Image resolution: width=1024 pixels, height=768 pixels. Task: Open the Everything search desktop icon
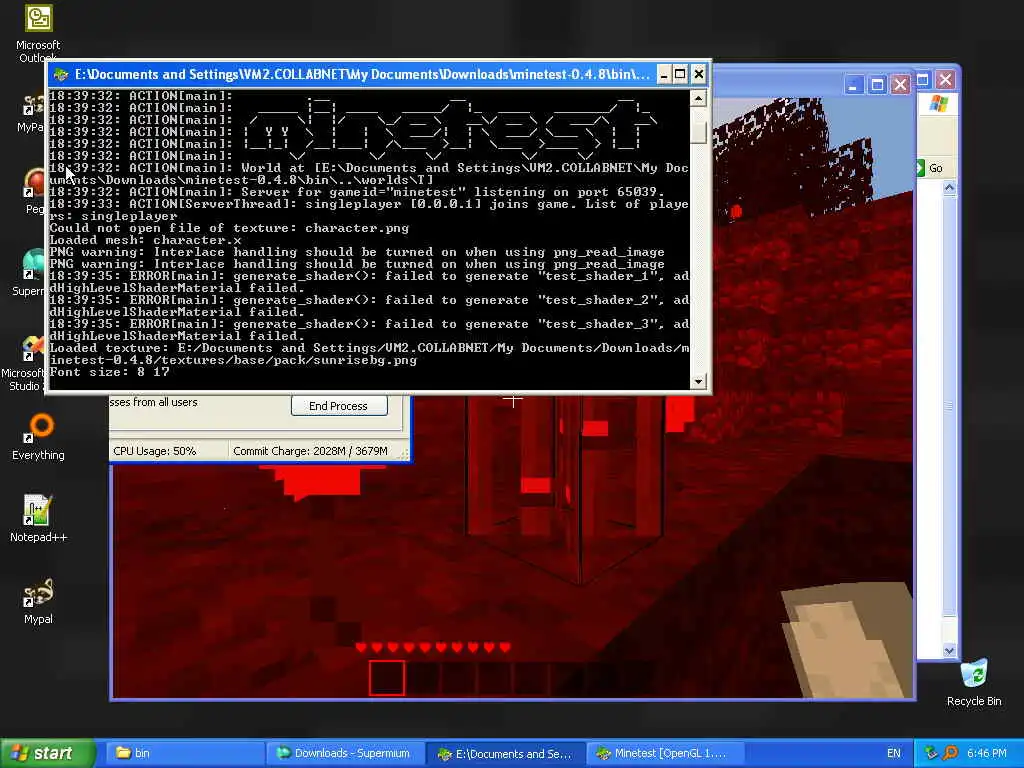click(x=39, y=428)
